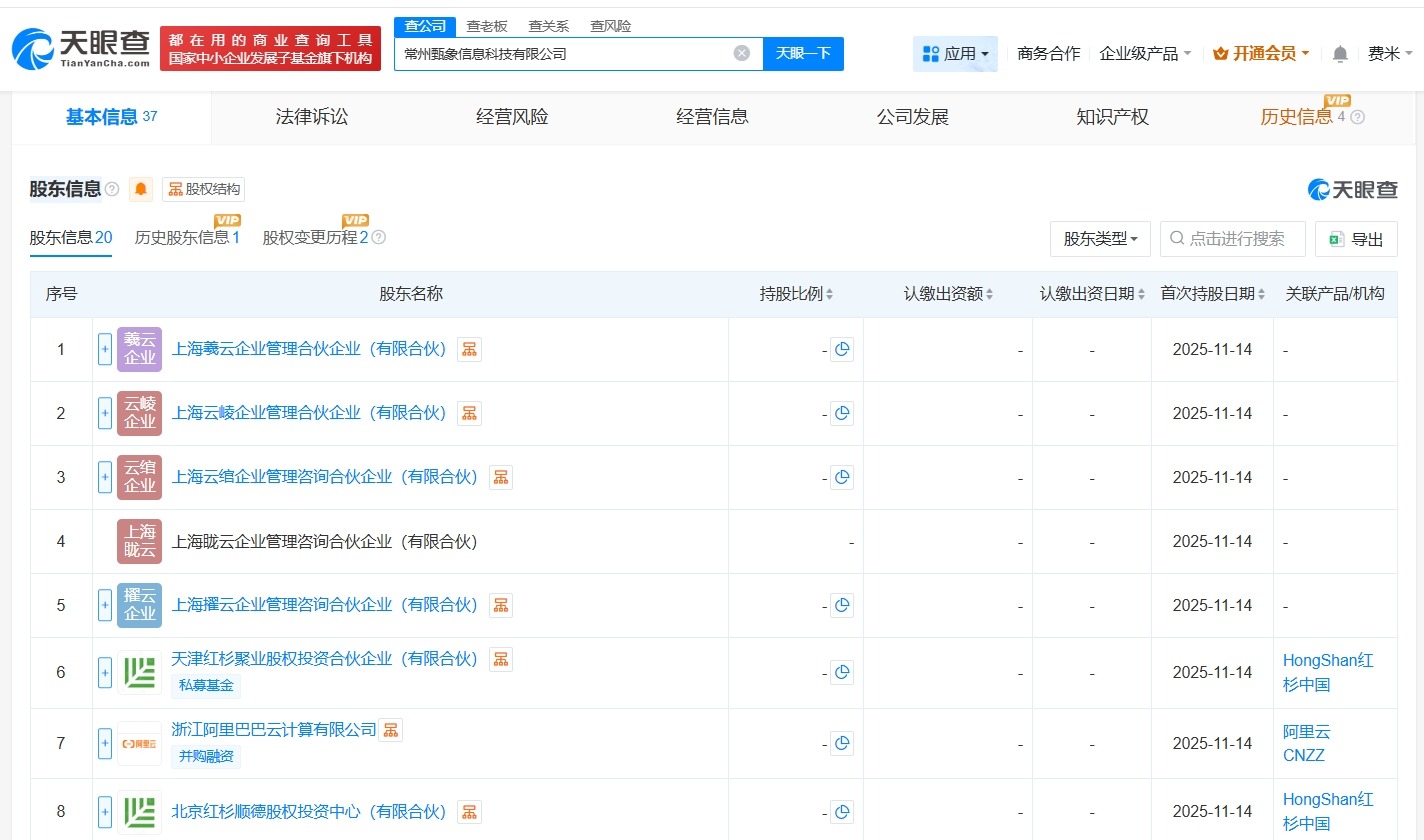Click the magnifier icon in the shareholder search box
The height and width of the screenshot is (840, 1424).
tap(1176, 239)
